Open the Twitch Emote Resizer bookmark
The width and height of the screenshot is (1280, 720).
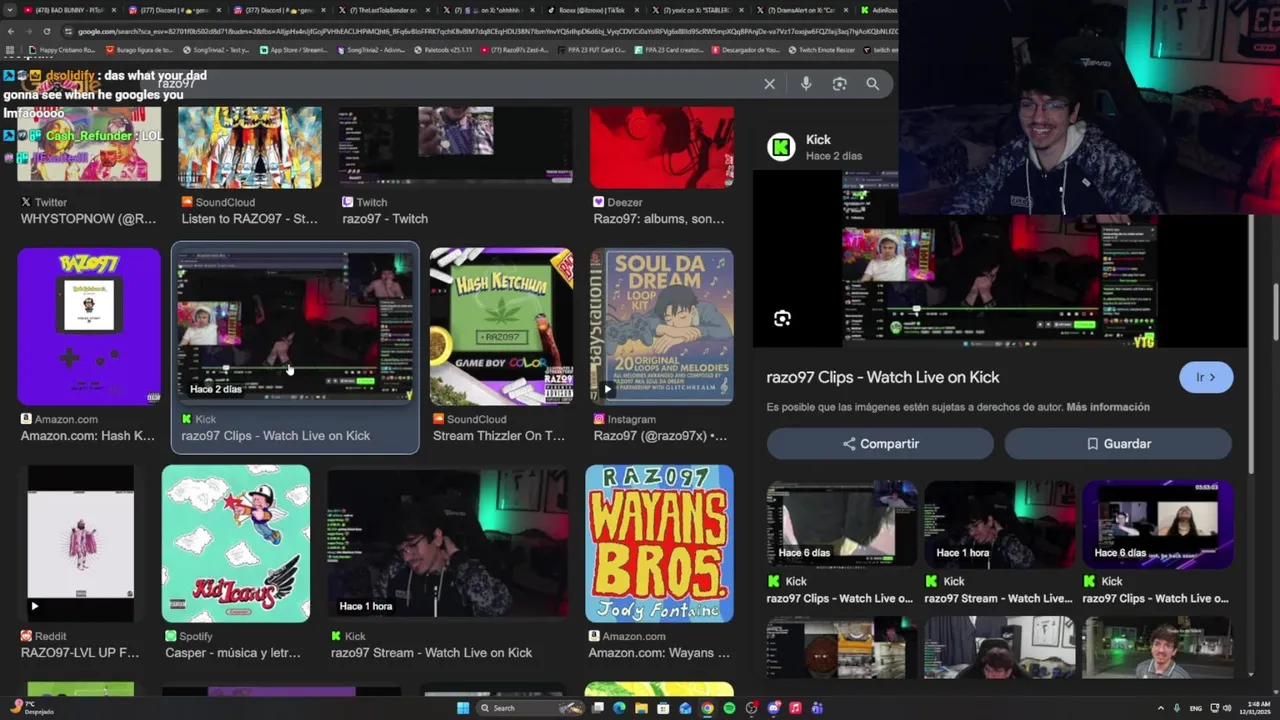pyautogui.click(x=822, y=49)
